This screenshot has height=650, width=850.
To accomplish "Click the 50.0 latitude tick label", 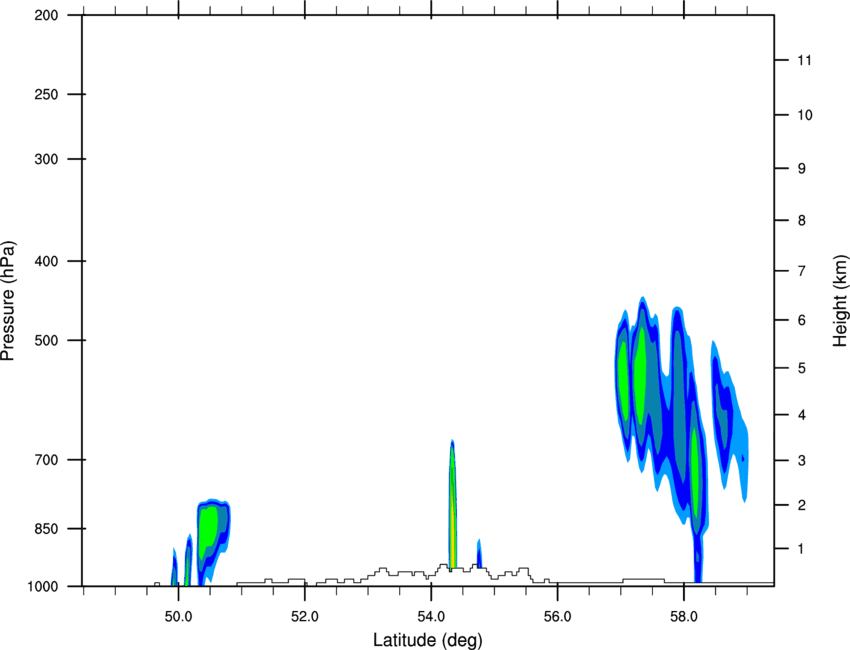I will point(178,617).
